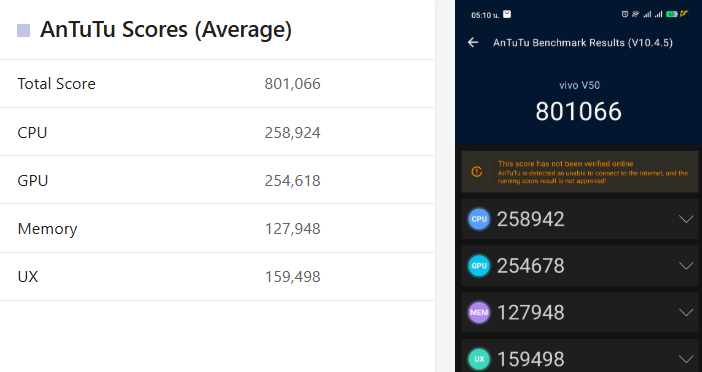Click the Total Score row in table
Screen dimensions: 702x372
click(x=217, y=84)
